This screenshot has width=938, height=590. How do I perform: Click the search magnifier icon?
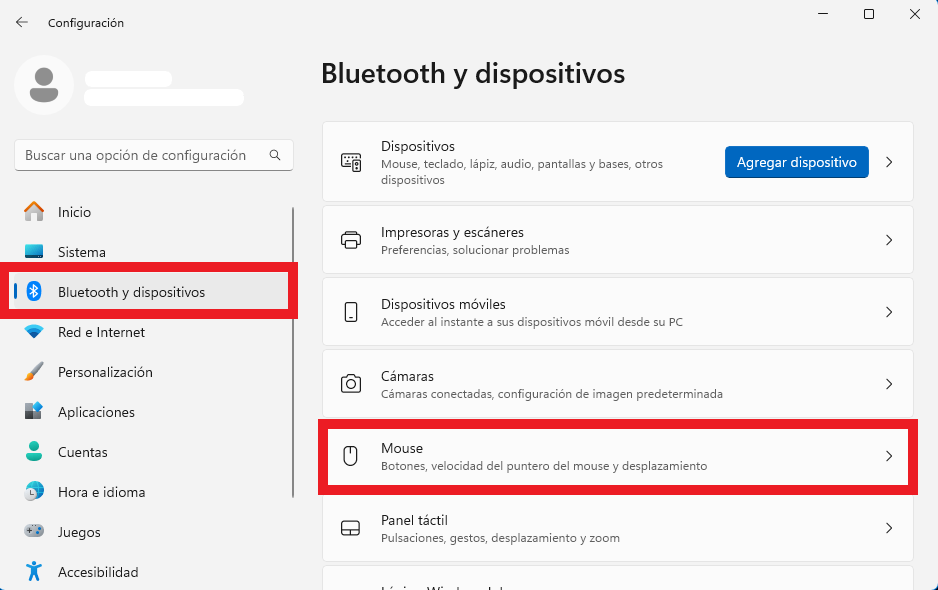275,155
